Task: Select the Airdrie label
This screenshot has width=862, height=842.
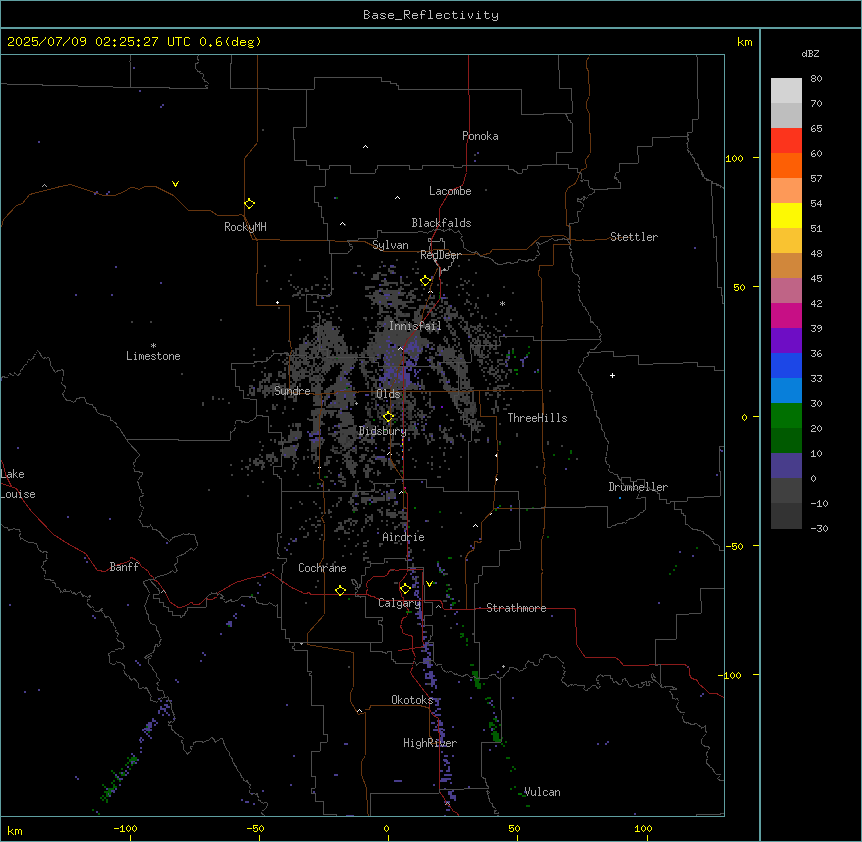Action: (404, 537)
